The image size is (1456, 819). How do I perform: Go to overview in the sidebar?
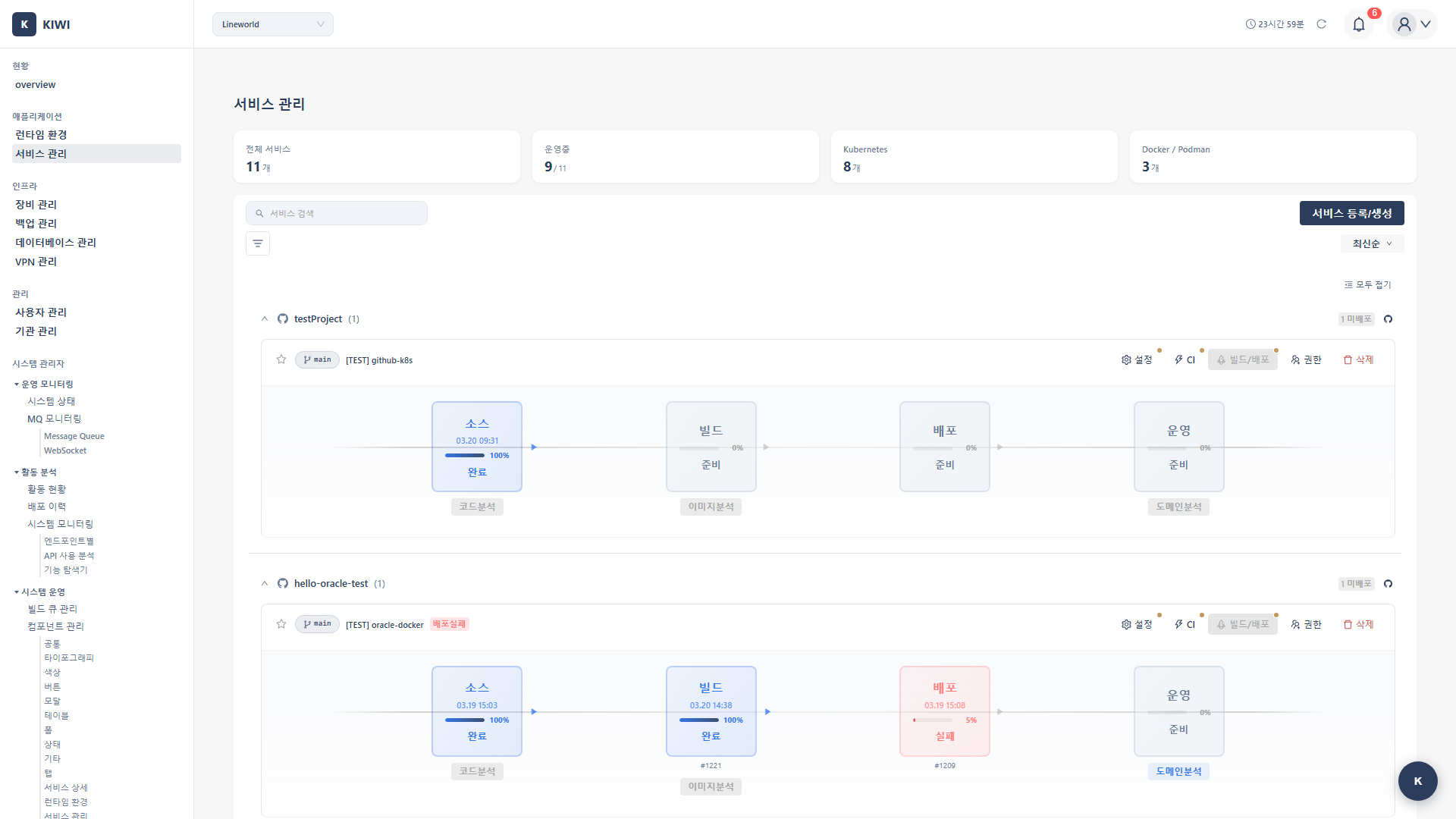tap(36, 85)
